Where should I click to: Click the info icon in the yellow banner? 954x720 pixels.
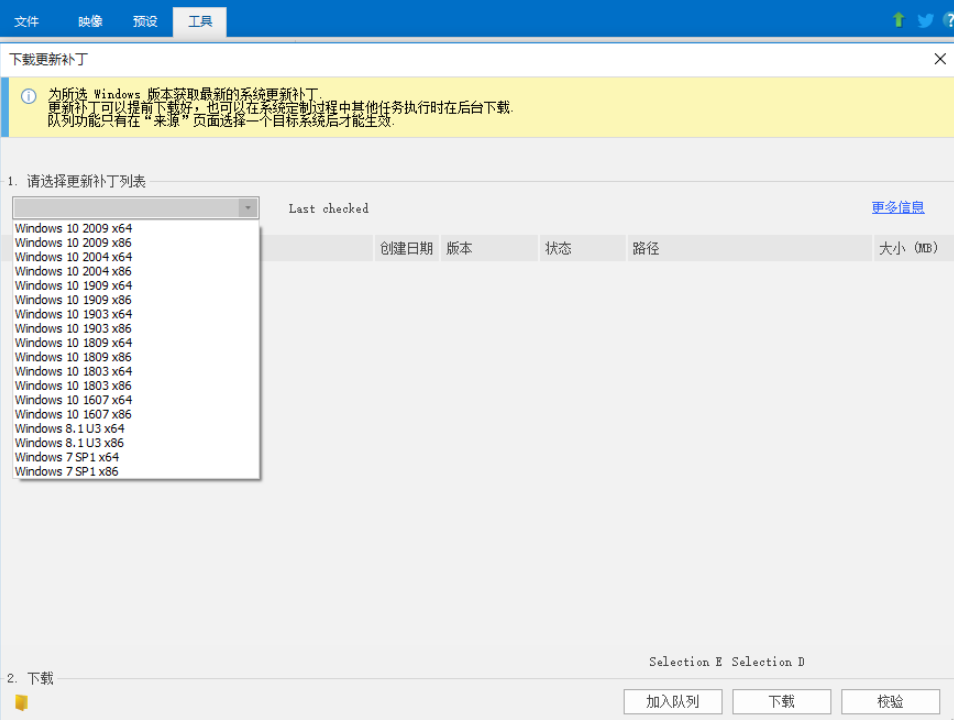pos(29,96)
